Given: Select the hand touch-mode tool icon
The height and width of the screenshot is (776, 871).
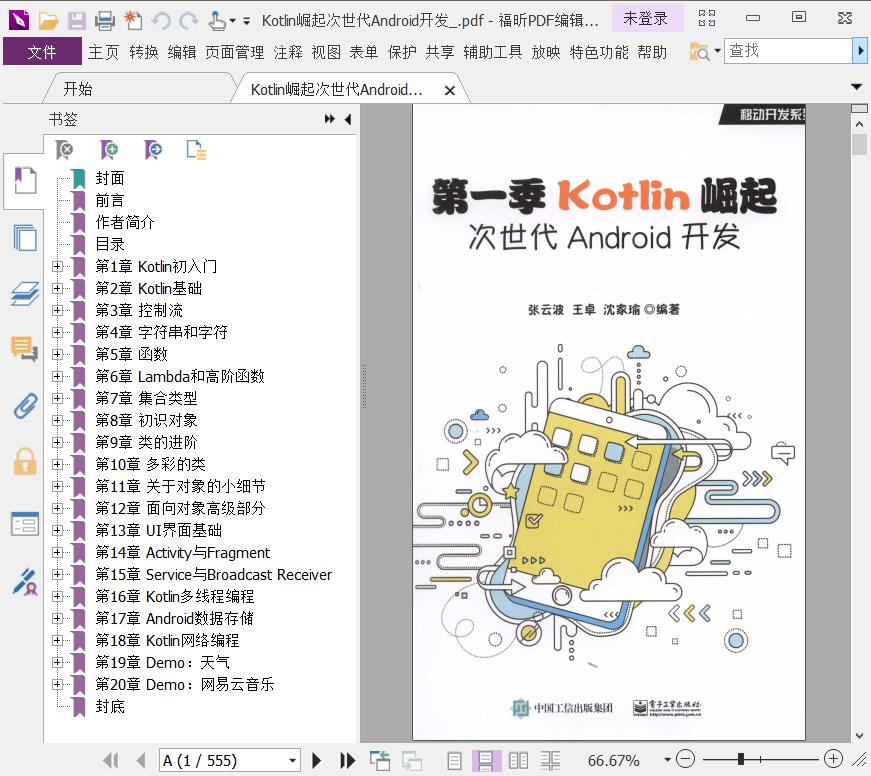Looking at the screenshot, I should click(x=217, y=21).
